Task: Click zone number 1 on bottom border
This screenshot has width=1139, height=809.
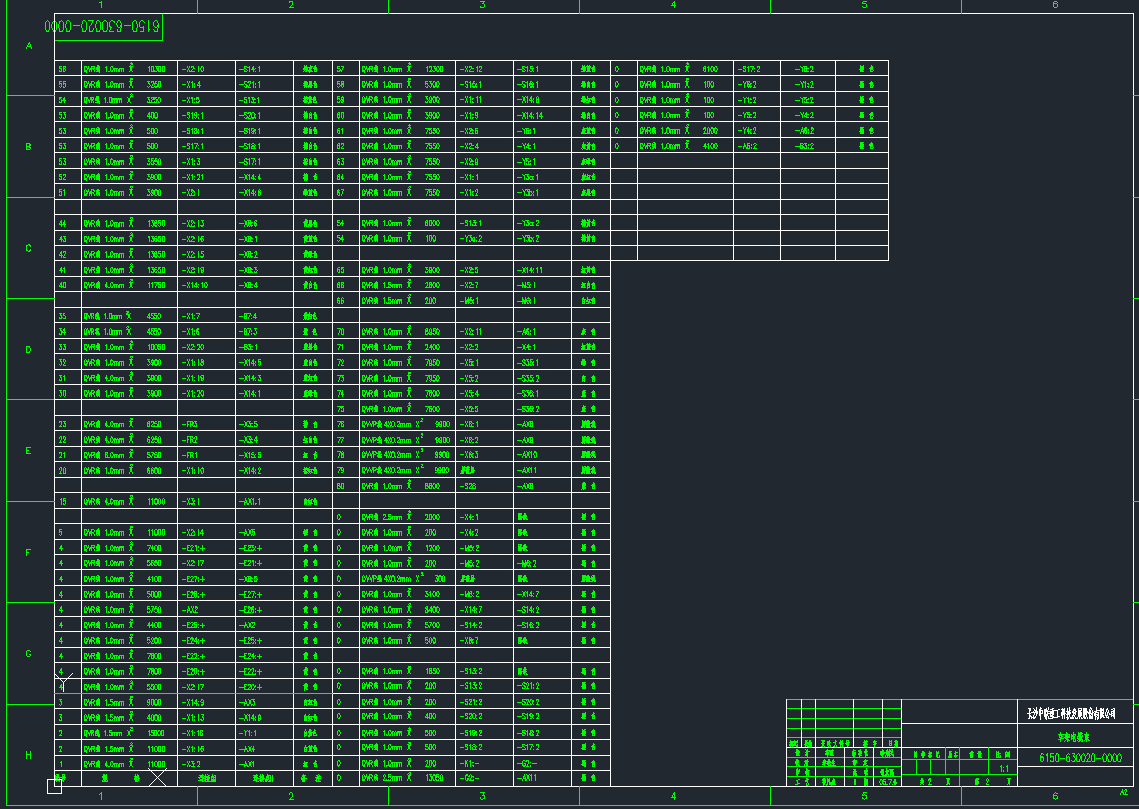Action: tap(101, 796)
